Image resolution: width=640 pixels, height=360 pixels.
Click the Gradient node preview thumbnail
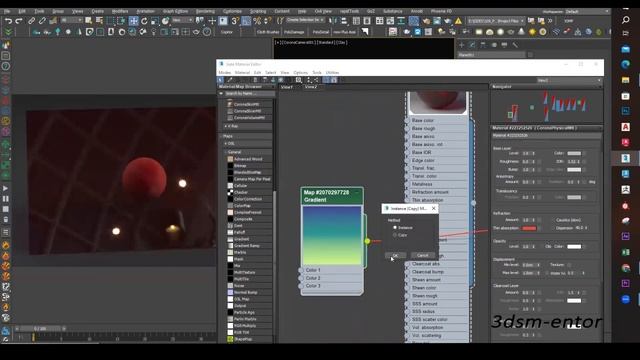tap(332, 236)
